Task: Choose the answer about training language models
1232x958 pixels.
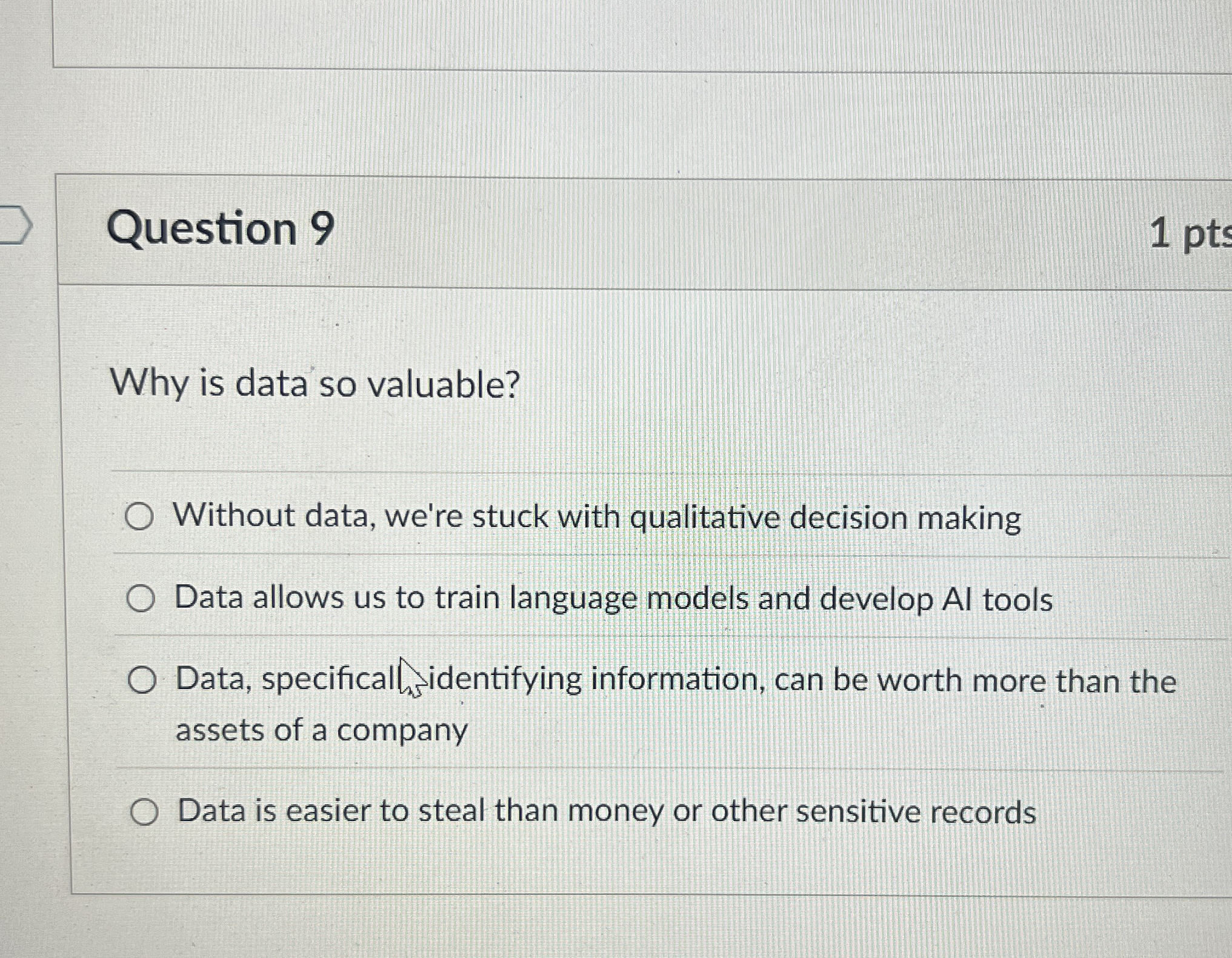Action: [x=143, y=599]
